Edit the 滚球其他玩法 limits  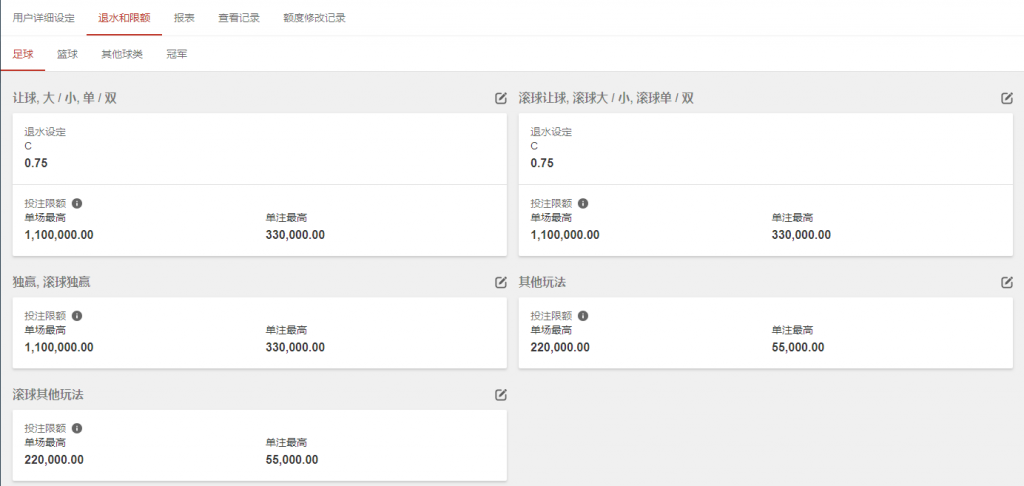(500, 394)
